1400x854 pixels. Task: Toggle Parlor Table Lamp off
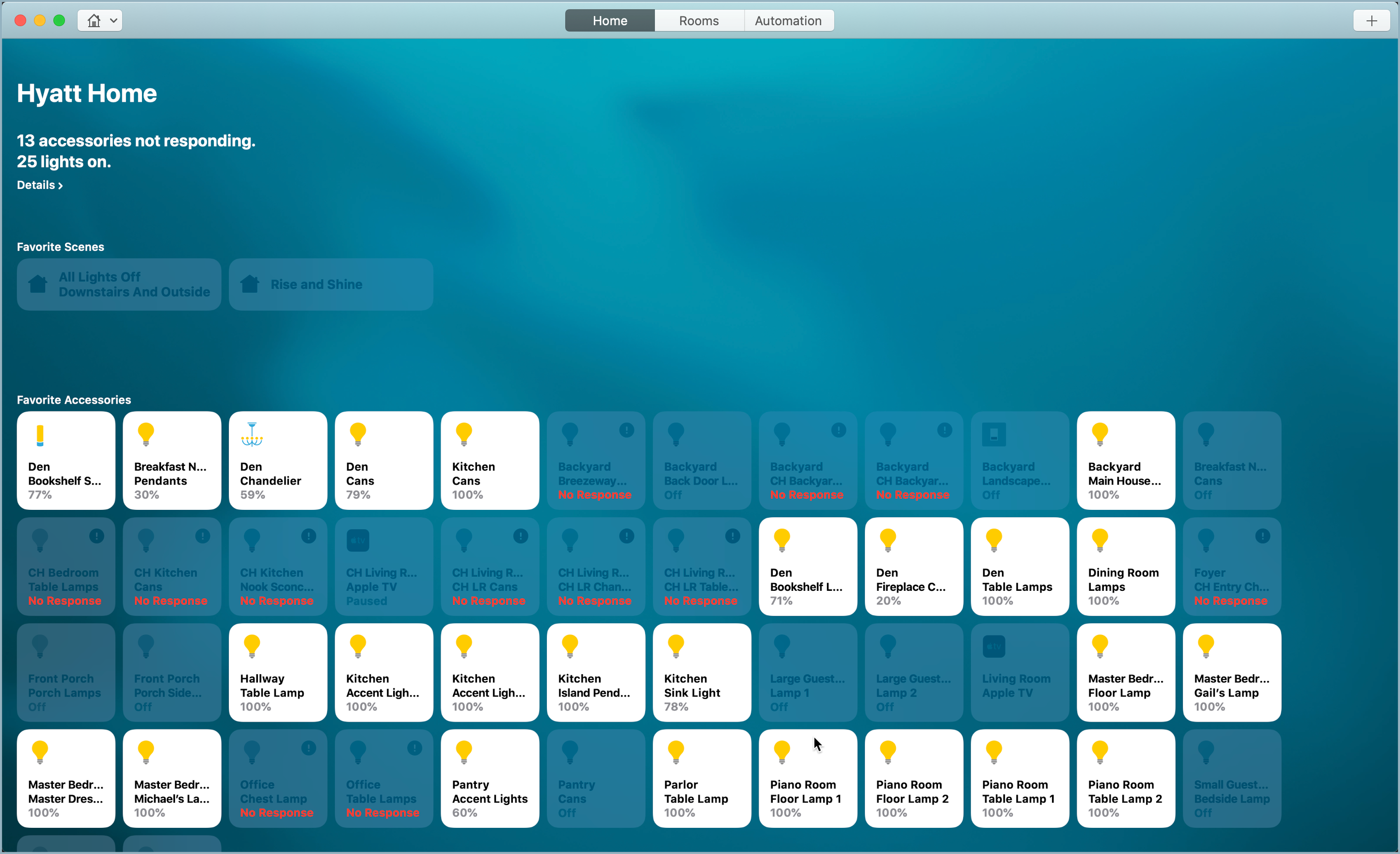702,778
